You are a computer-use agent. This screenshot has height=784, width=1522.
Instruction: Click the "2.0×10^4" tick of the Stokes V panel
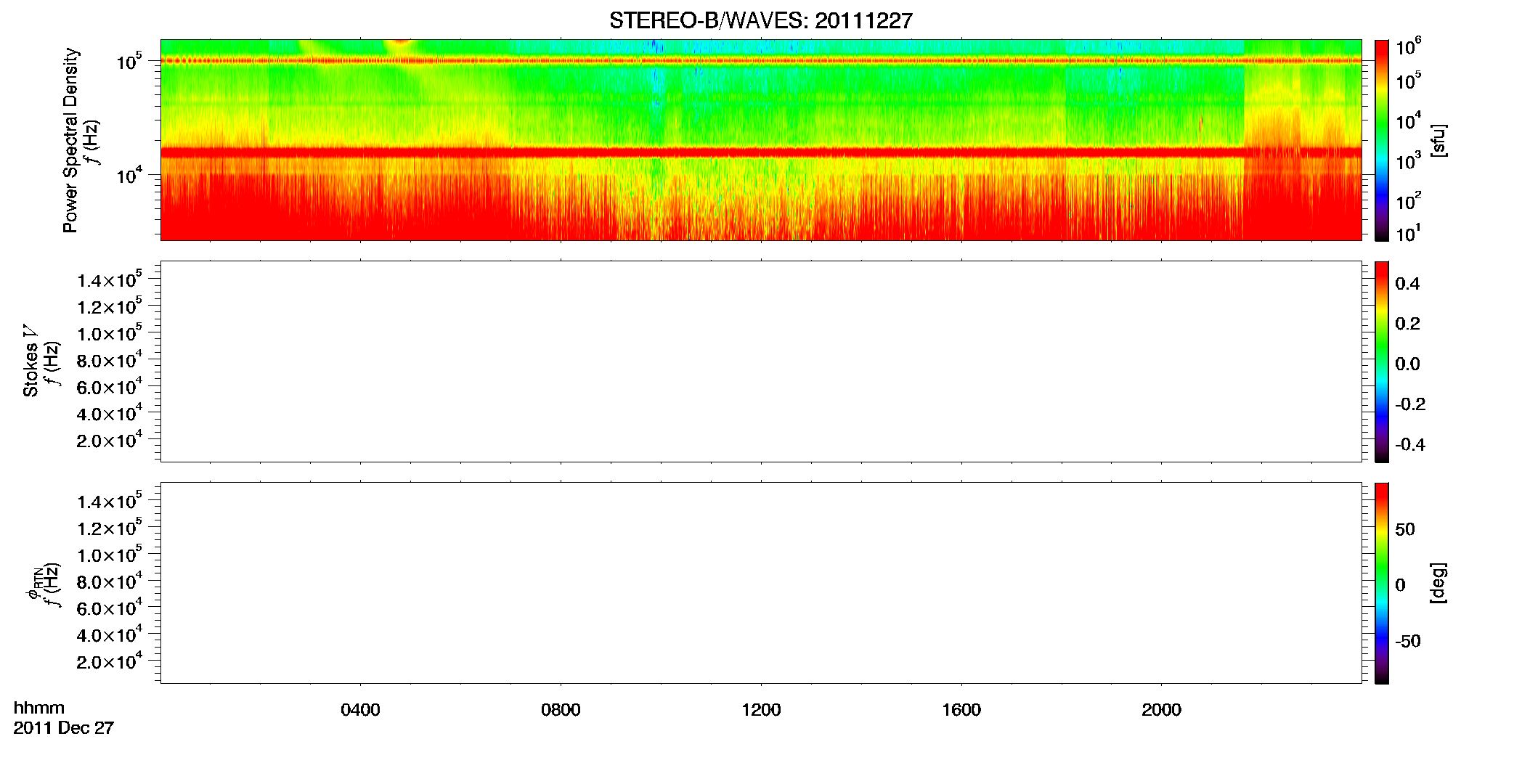click(x=110, y=439)
